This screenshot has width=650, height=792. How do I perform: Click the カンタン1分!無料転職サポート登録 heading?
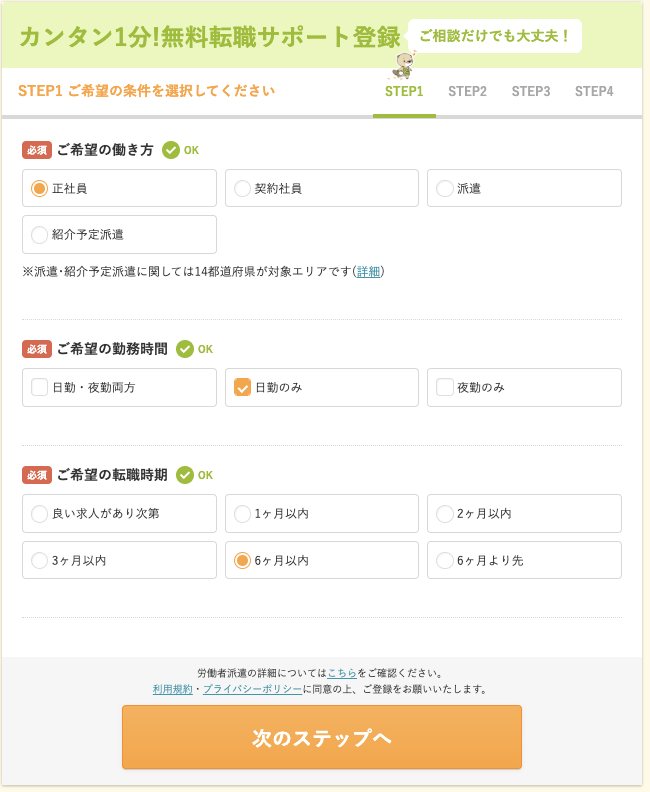210,37
